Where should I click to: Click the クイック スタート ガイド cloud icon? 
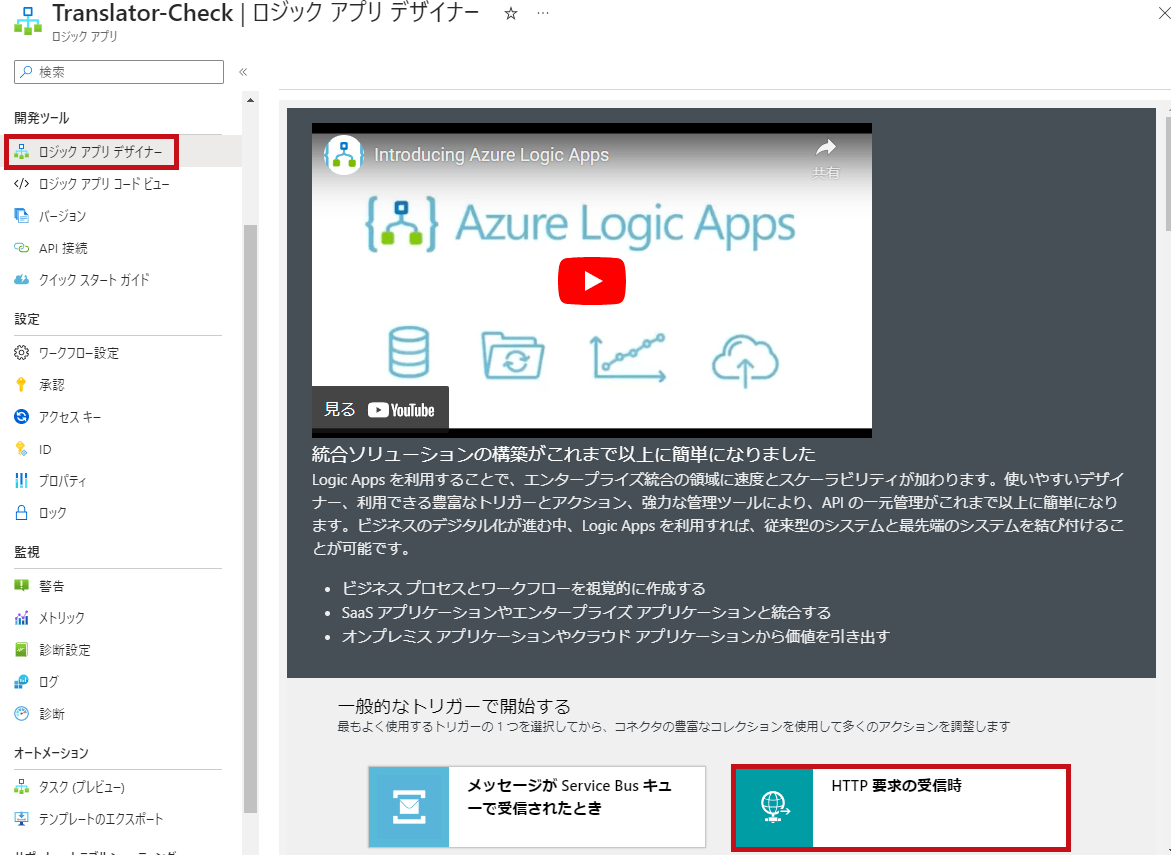[x=22, y=280]
